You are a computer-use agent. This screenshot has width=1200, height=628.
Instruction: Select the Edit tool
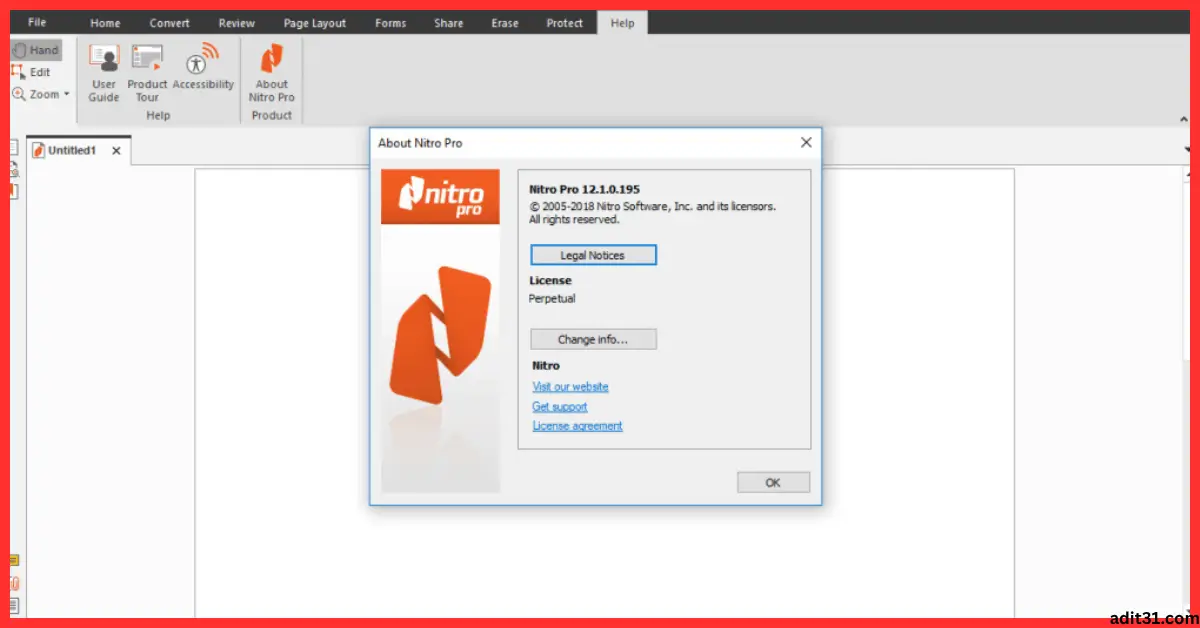[x=39, y=71]
